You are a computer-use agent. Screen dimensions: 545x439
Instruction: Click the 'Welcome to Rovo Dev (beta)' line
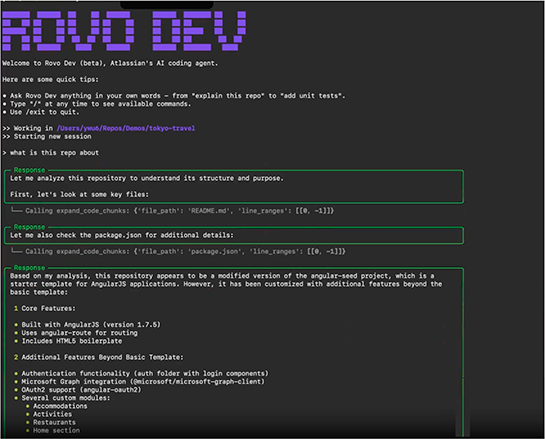pos(110,63)
